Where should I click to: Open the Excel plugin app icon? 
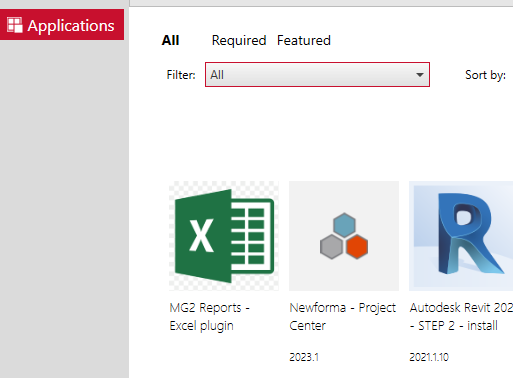(x=224, y=236)
